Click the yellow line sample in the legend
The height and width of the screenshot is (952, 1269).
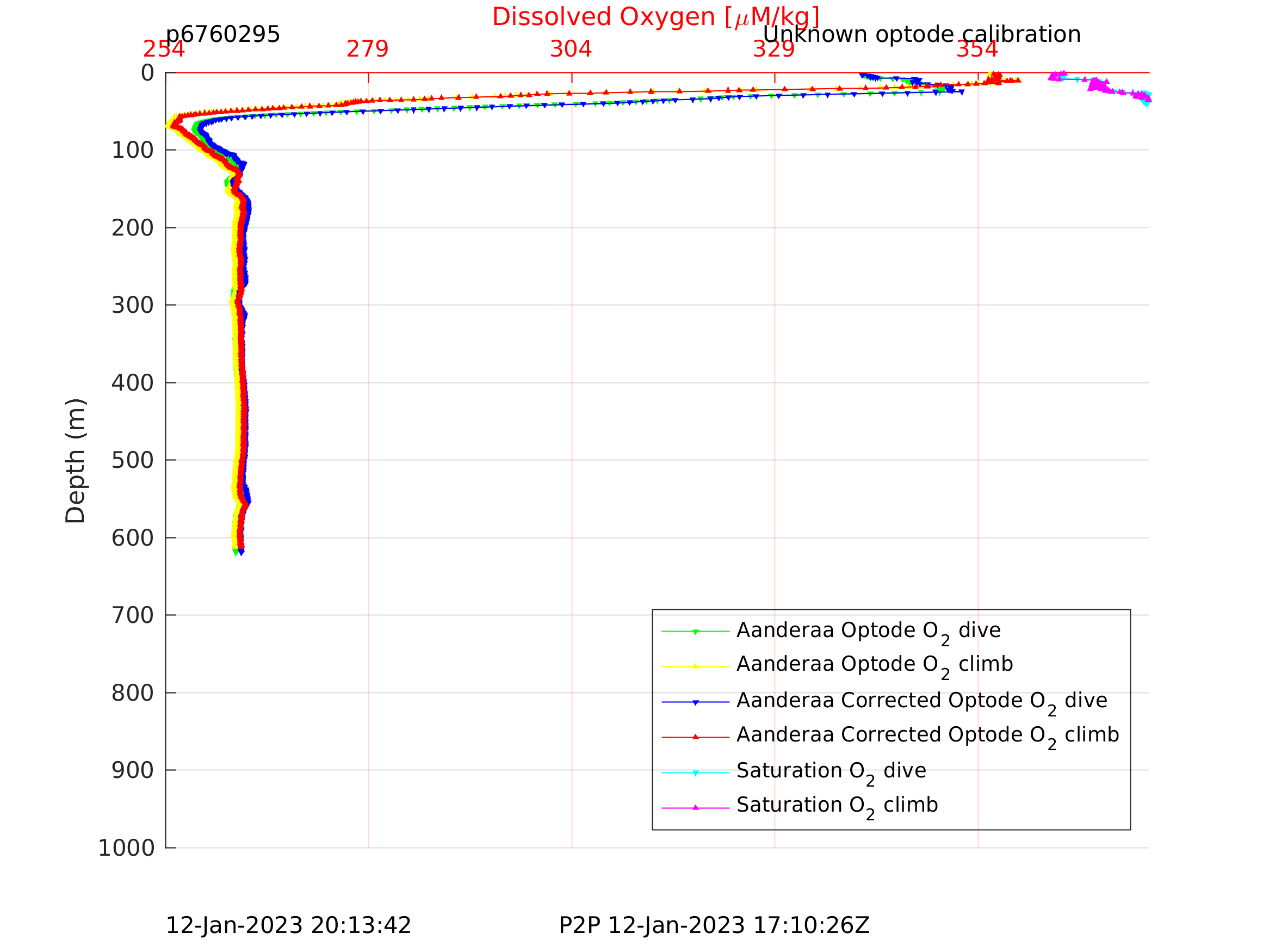click(695, 666)
